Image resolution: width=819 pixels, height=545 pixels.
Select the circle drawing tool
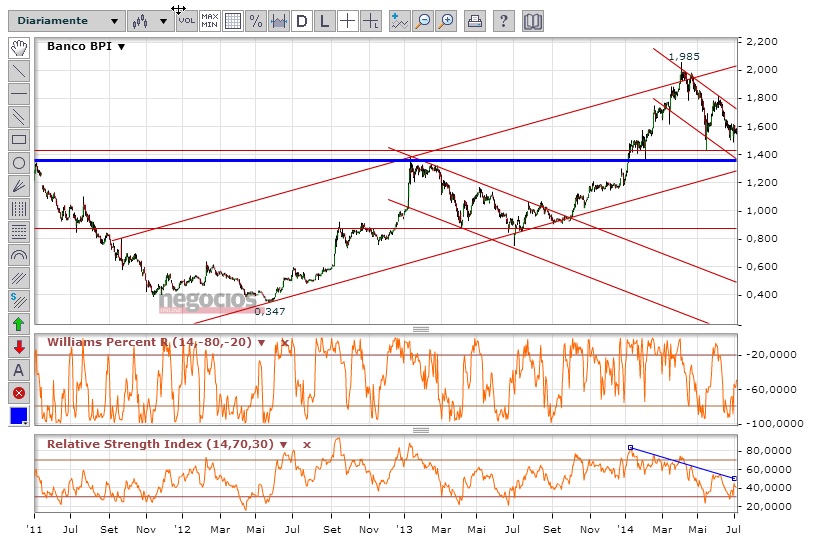tap(19, 163)
